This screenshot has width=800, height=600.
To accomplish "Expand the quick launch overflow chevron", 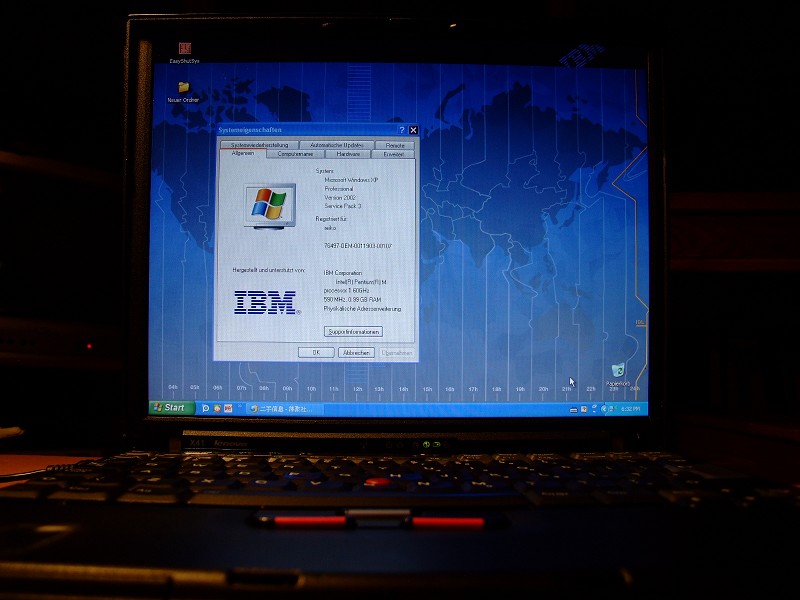I will [239, 406].
